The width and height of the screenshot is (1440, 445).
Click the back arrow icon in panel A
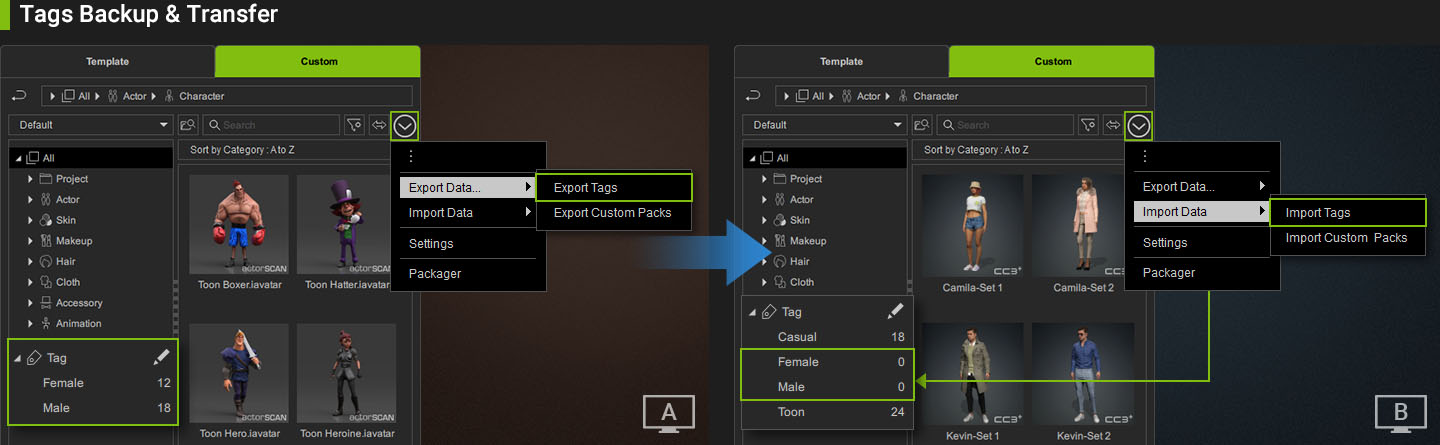click(x=18, y=96)
